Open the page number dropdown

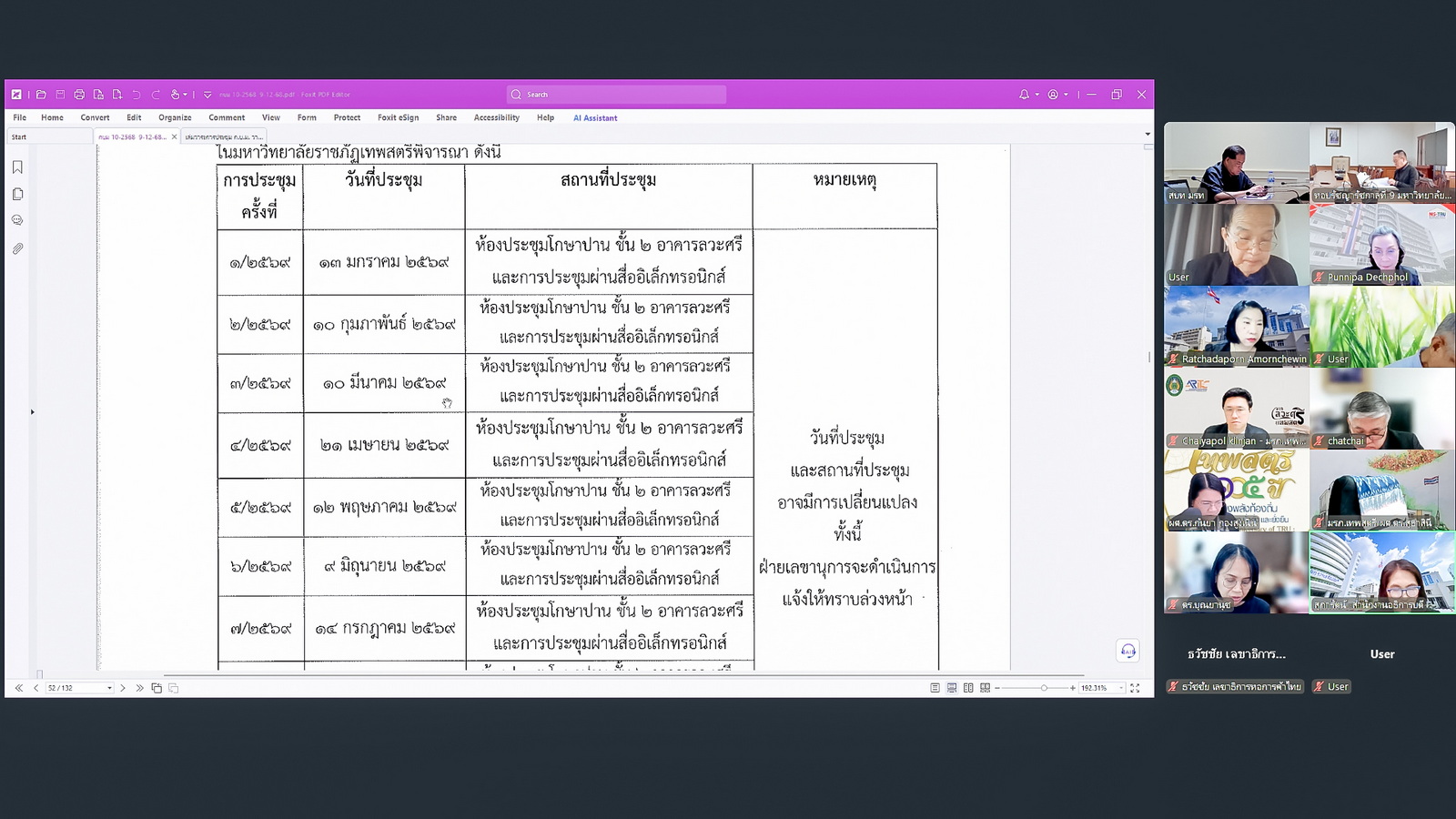109,688
